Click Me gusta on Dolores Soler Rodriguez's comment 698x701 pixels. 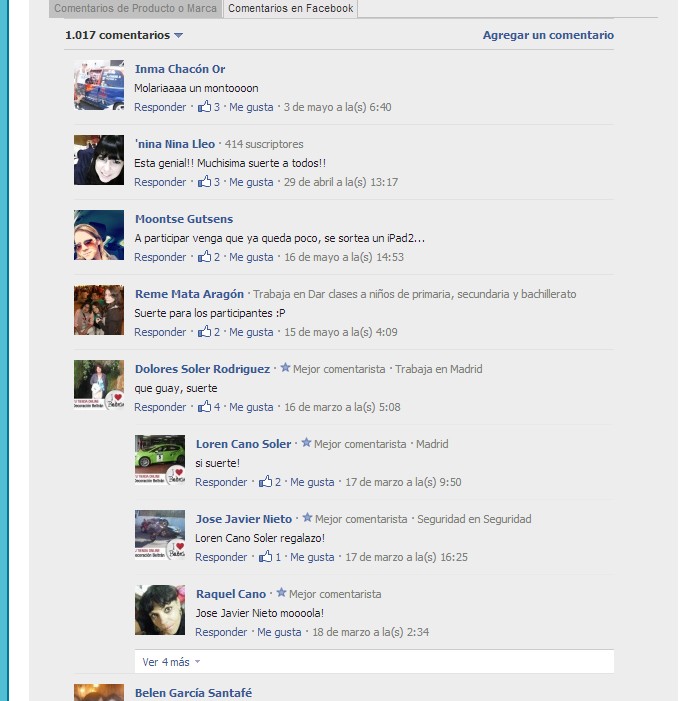(251, 407)
